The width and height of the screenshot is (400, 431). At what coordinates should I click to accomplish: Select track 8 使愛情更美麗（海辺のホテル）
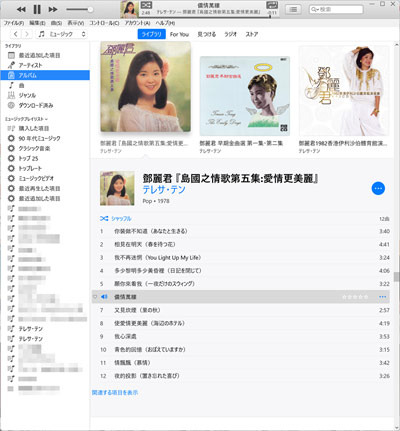click(x=242, y=323)
